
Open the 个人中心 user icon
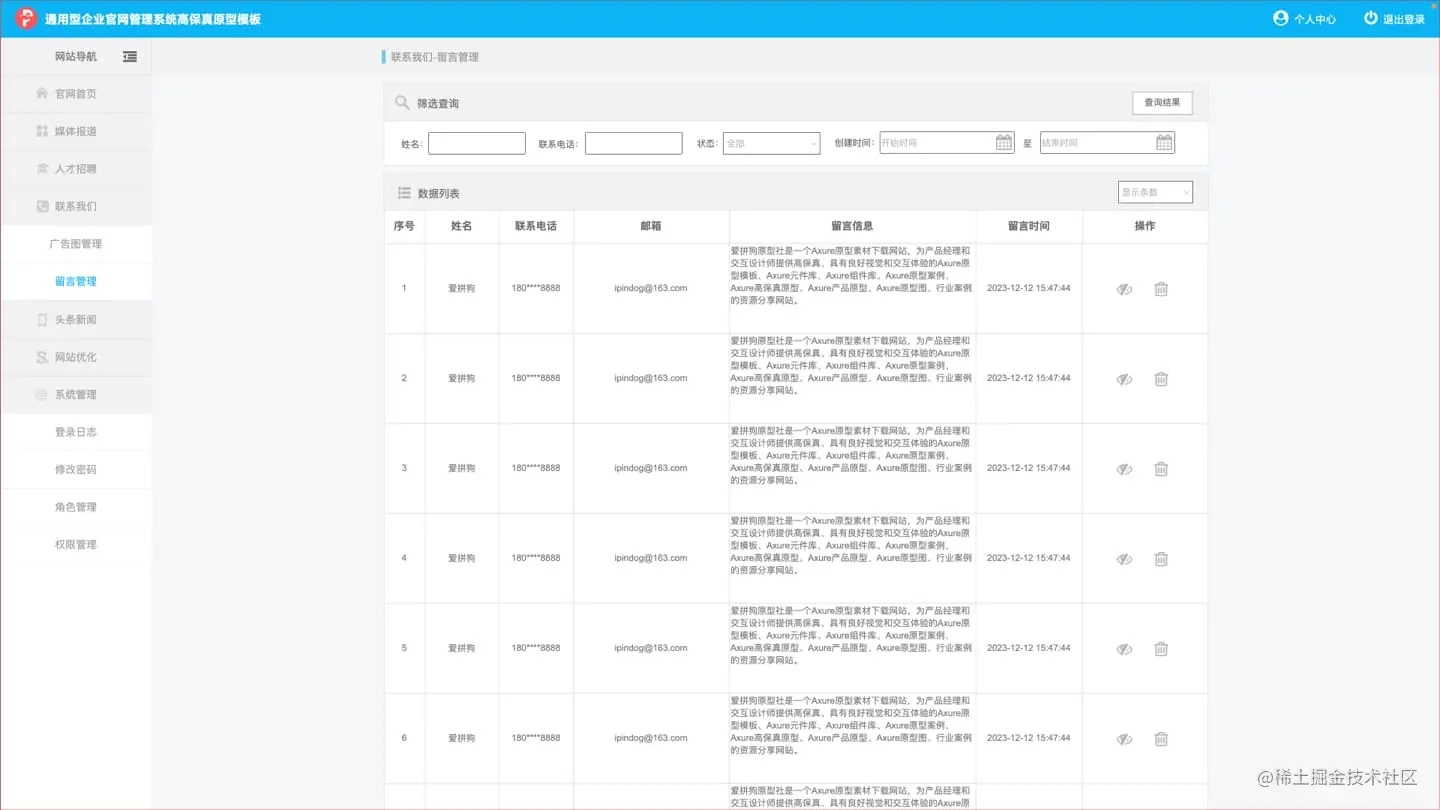click(1280, 18)
